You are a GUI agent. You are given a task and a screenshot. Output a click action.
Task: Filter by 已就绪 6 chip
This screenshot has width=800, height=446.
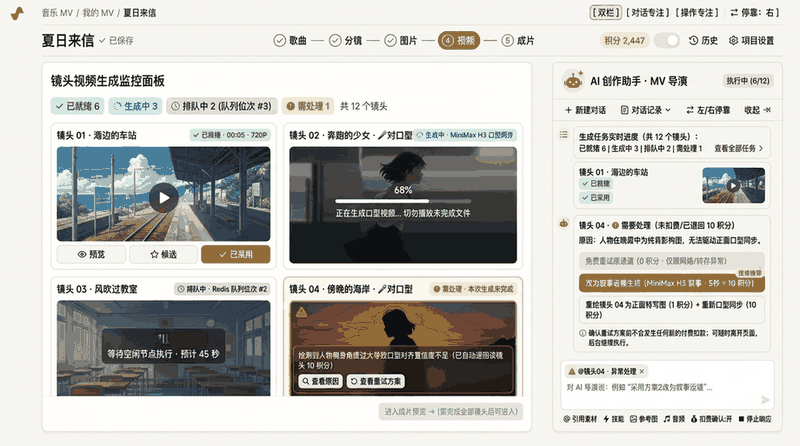[78, 106]
